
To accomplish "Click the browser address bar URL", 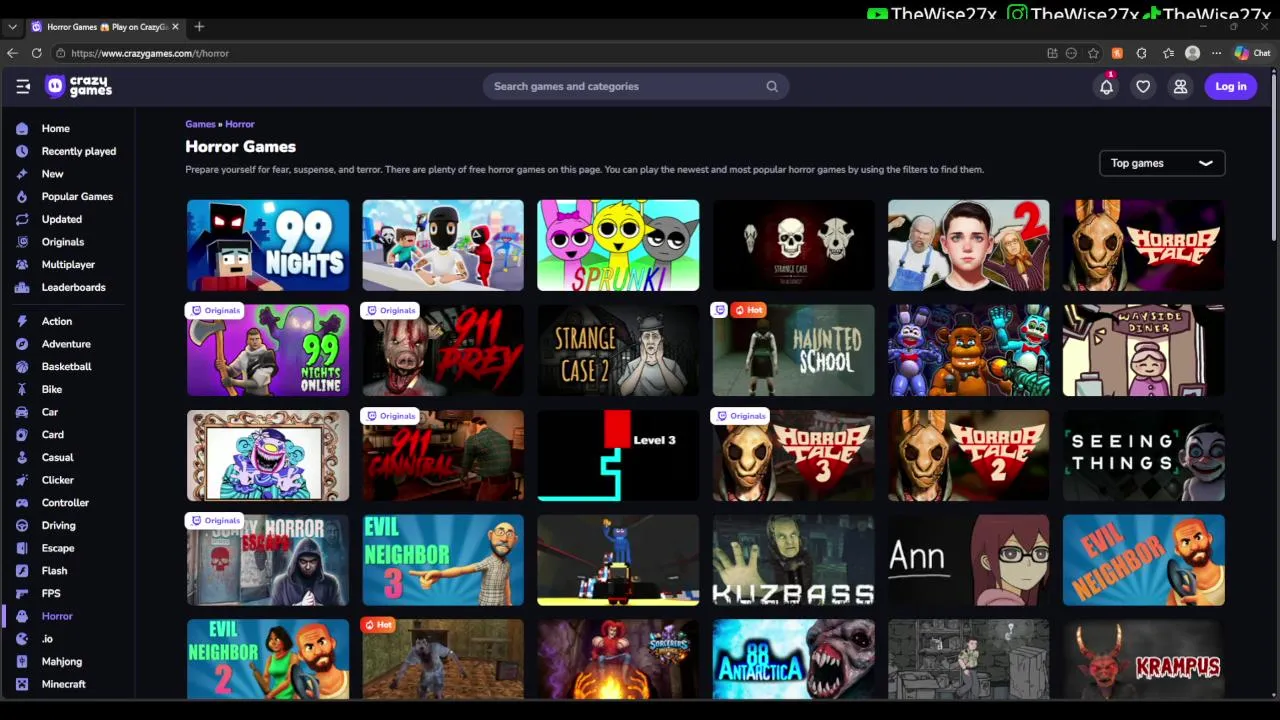I will coord(150,53).
